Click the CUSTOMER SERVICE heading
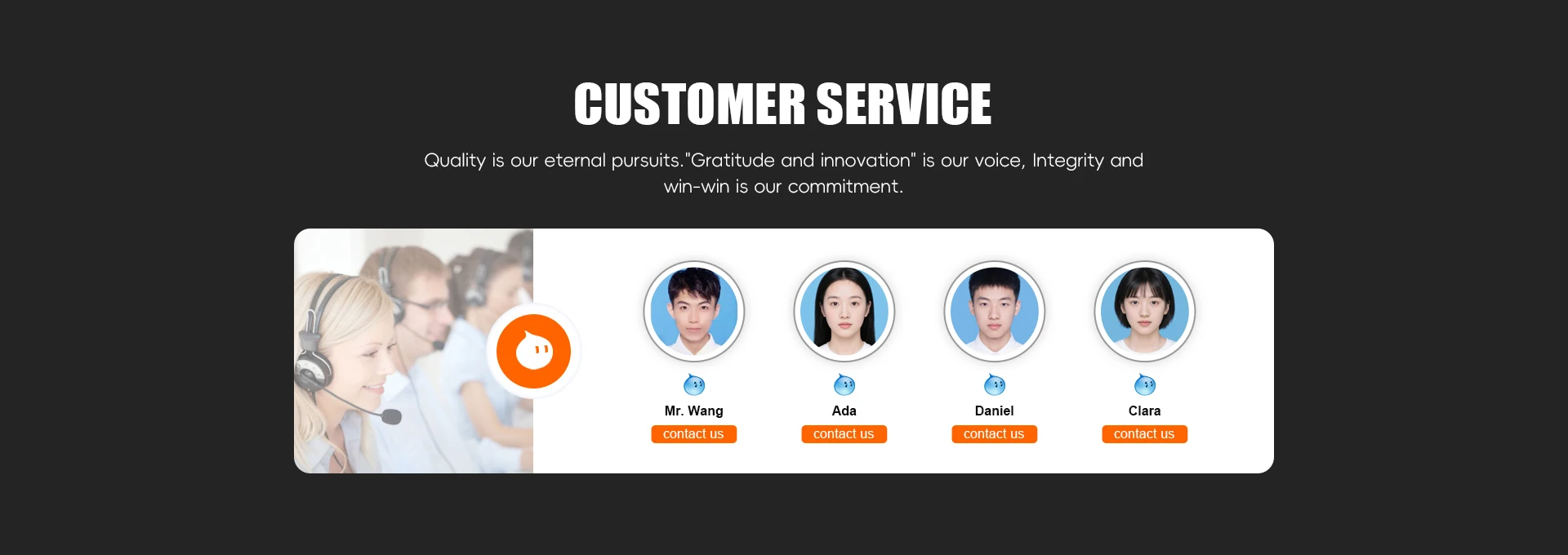 pos(783,104)
